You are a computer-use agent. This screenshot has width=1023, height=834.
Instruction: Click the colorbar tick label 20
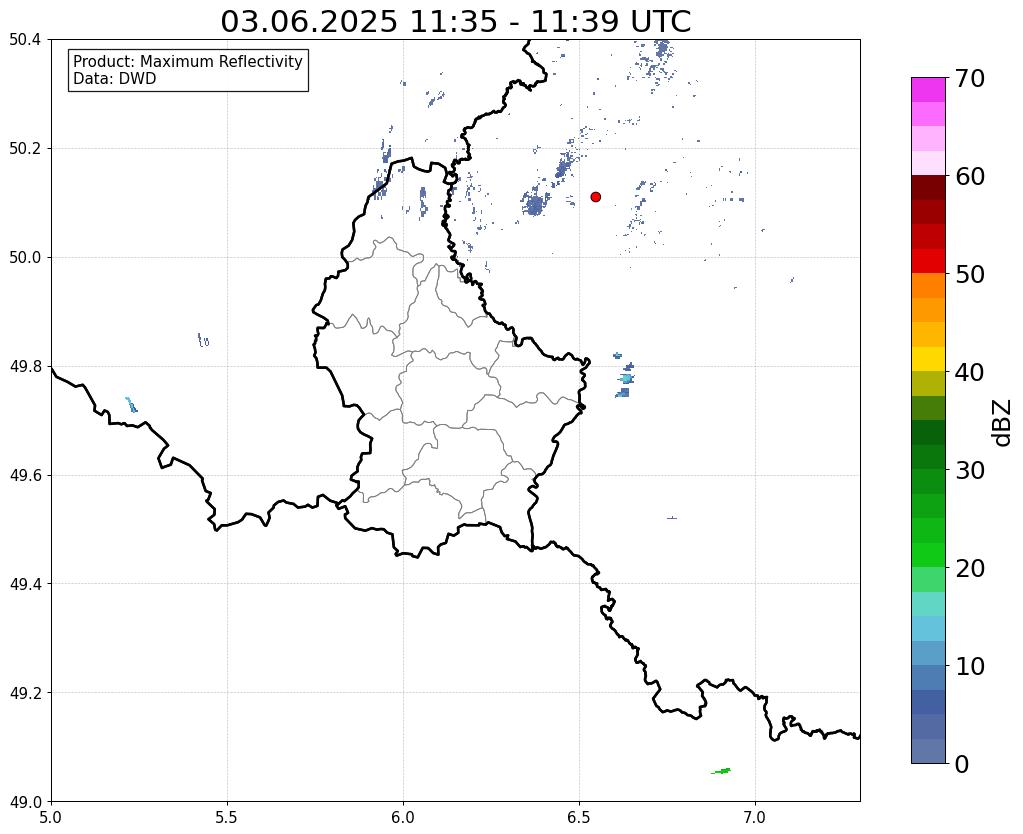pyautogui.click(x=970, y=568)
